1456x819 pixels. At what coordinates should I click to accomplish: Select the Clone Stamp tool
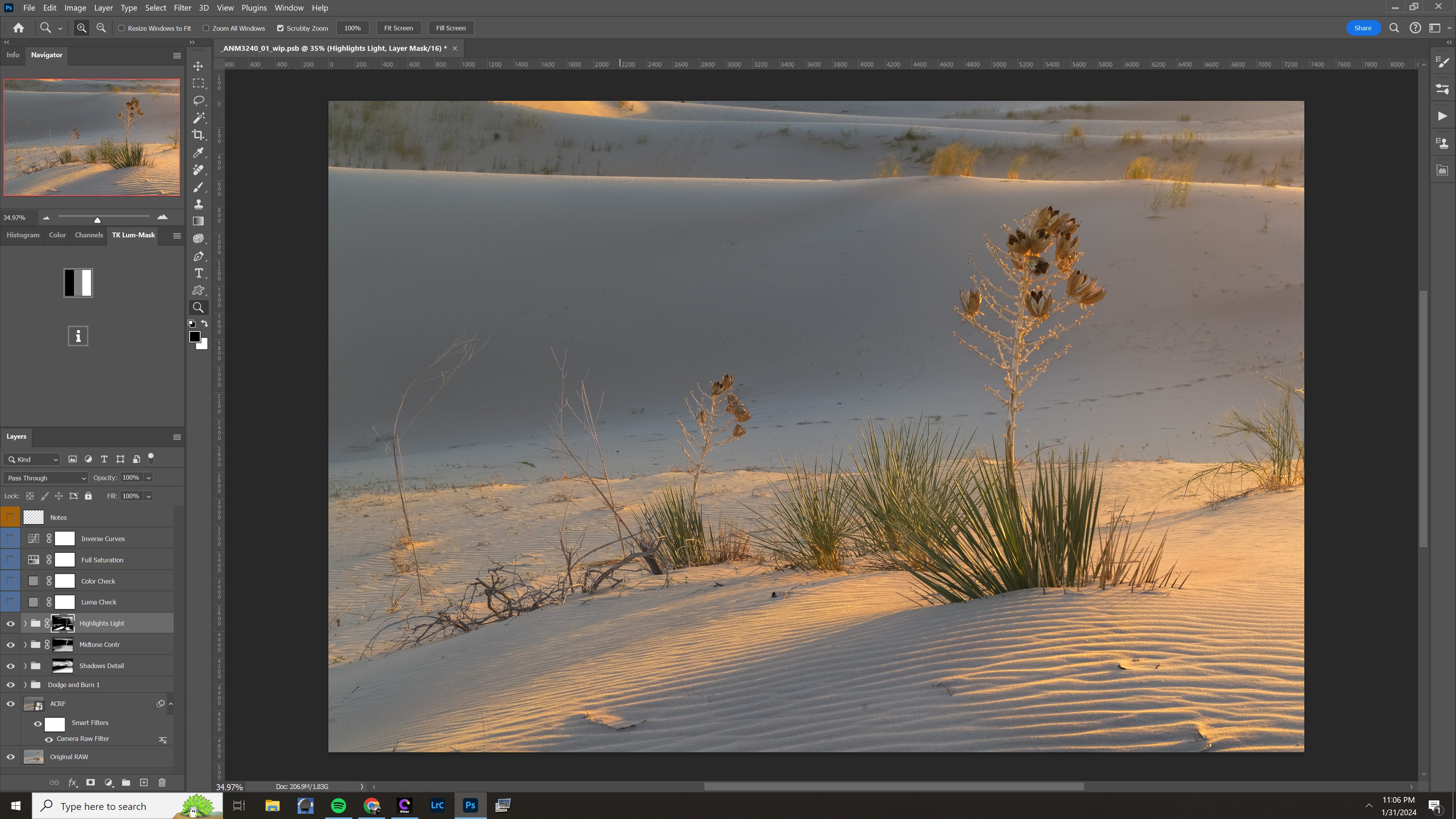[198, 204]
